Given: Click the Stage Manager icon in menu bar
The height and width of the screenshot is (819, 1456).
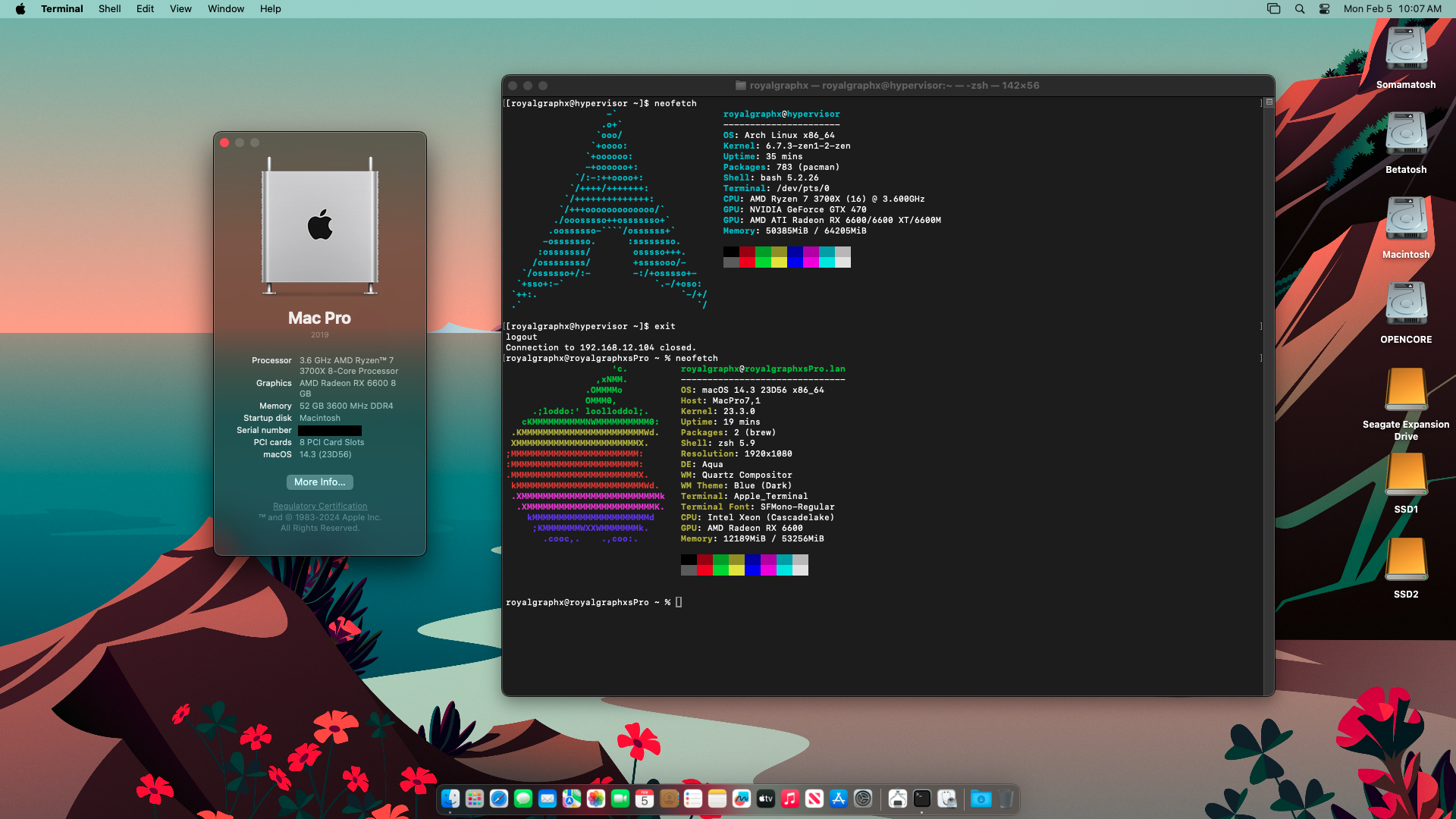Looking at the screenshot, I should tap(1274, 9).
